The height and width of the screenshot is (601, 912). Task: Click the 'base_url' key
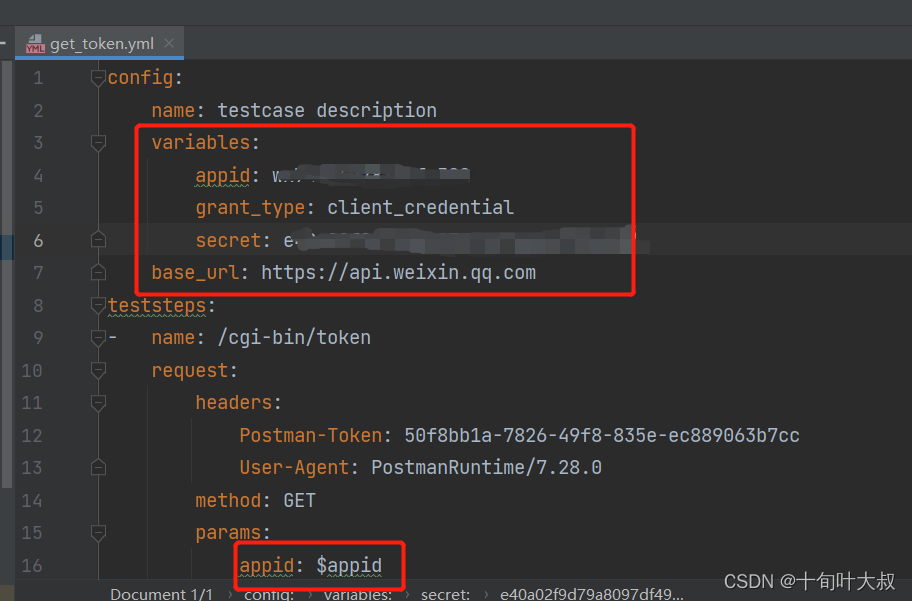(195, 273)
